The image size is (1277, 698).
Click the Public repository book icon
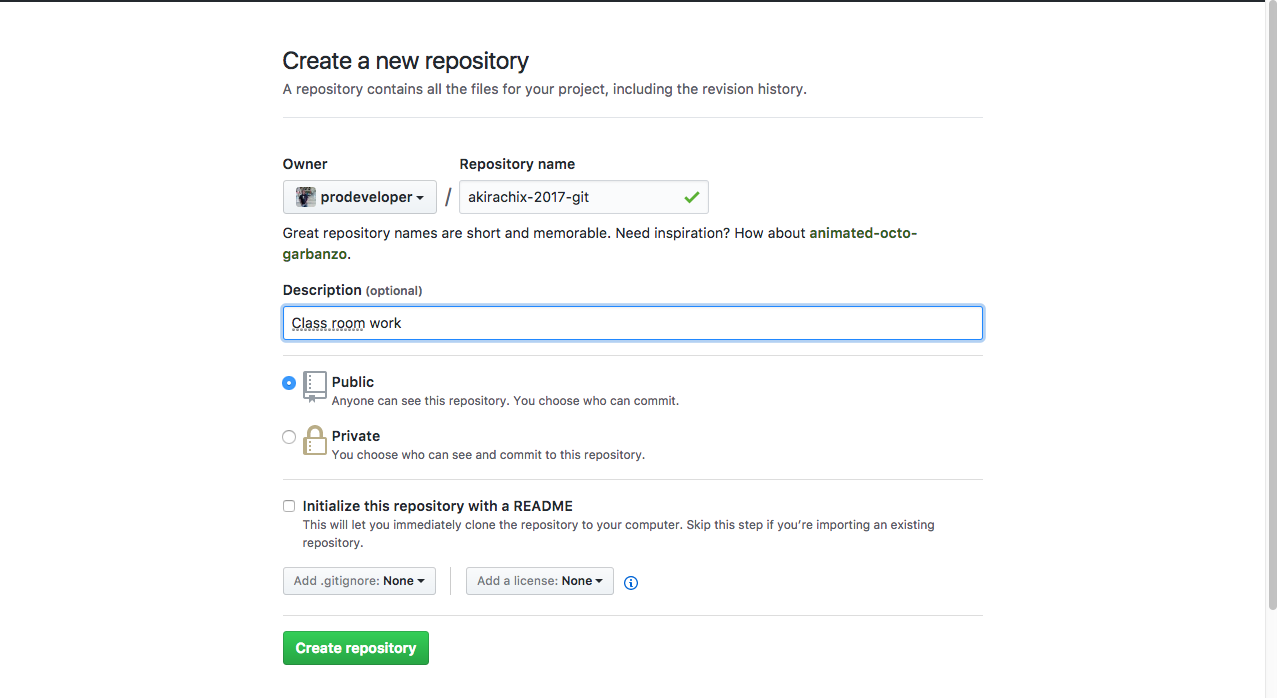coord(315,386)
